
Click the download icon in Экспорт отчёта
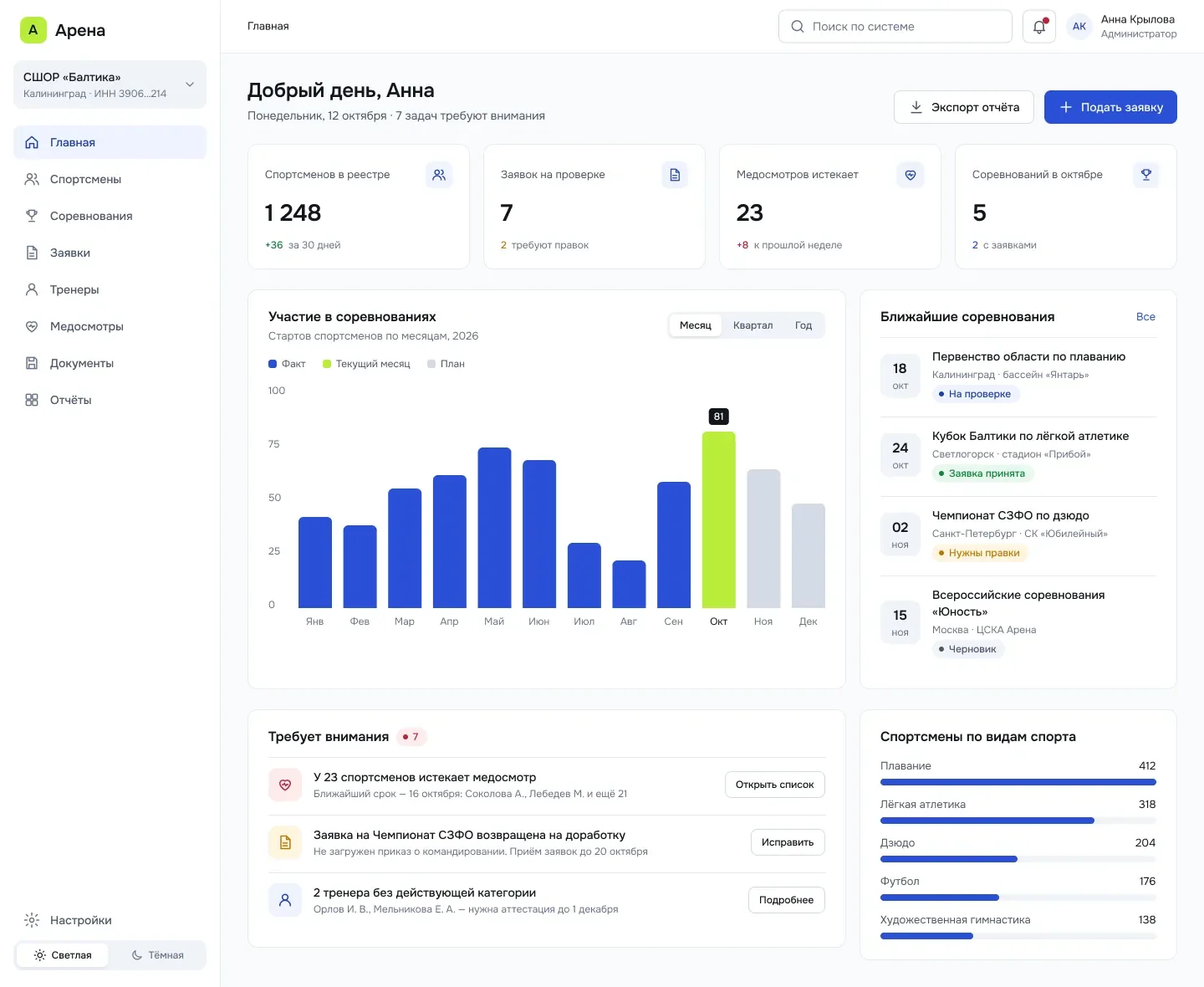[916, 107]
